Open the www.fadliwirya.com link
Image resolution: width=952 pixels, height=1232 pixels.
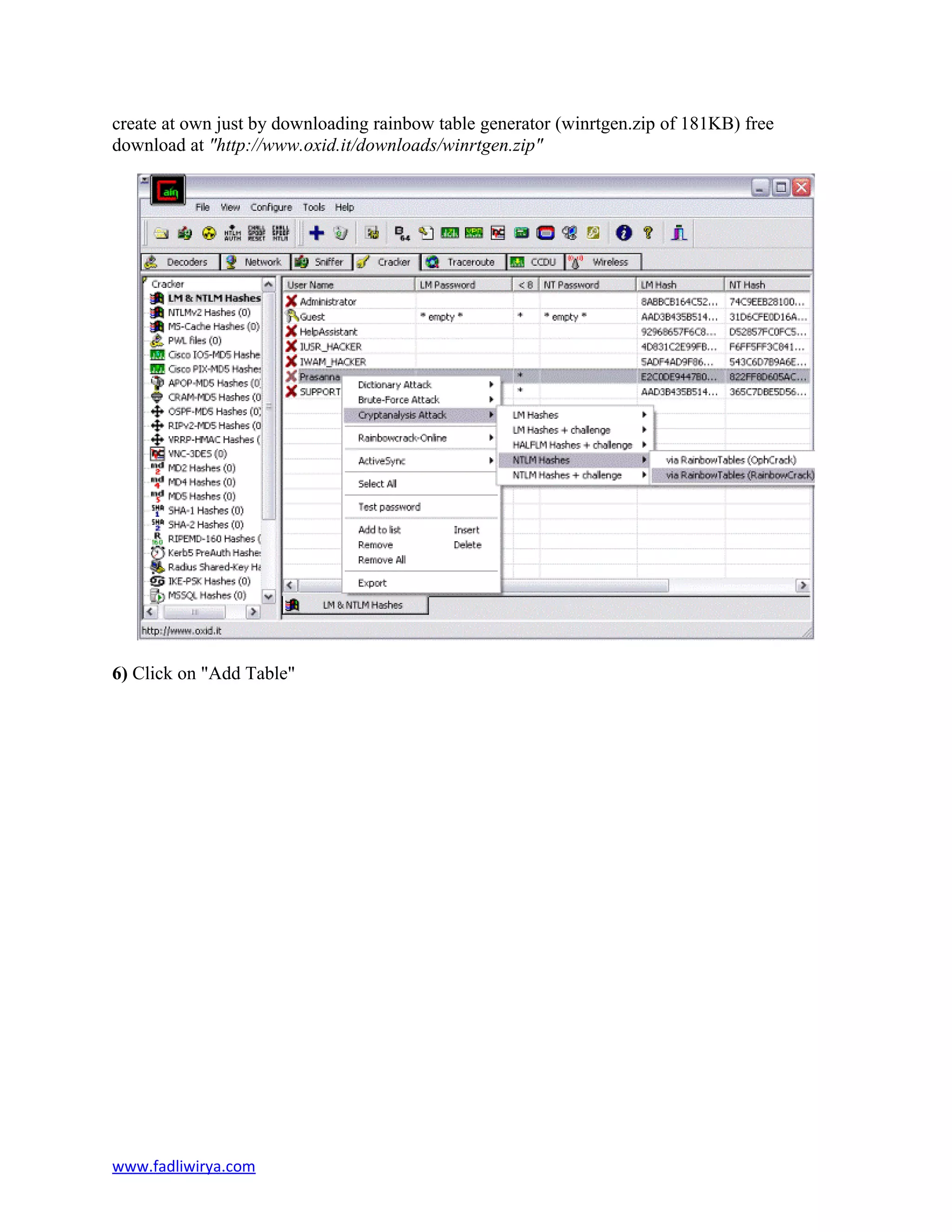pos(183,1166)
